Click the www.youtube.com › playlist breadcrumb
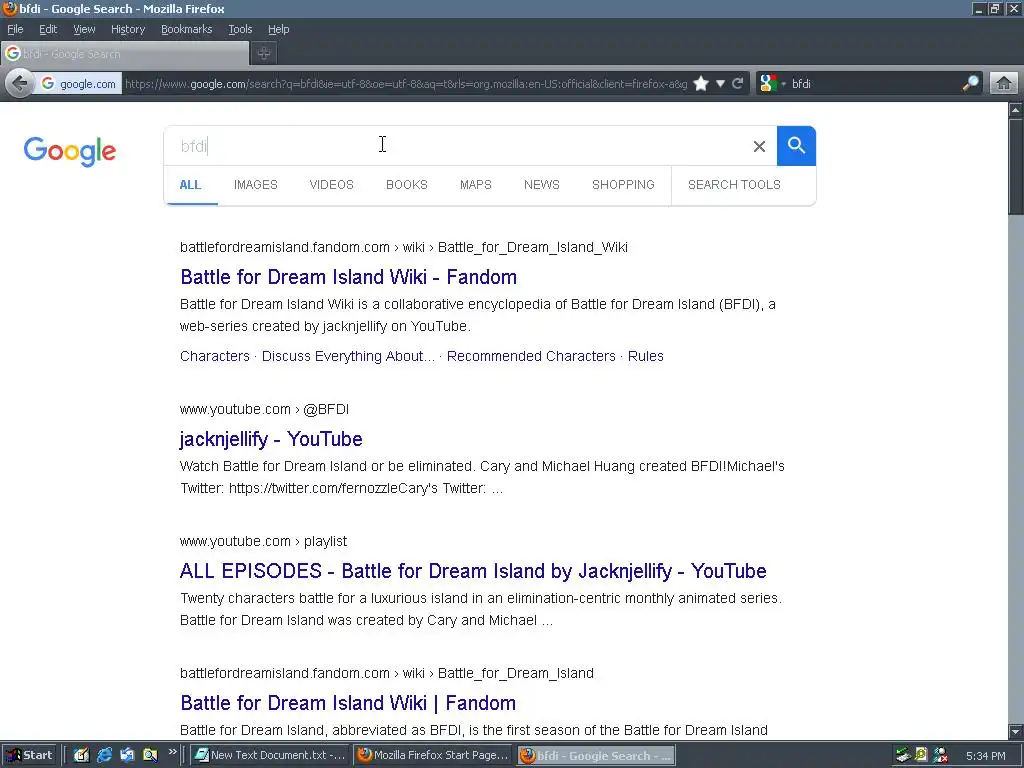 (263, 541)
